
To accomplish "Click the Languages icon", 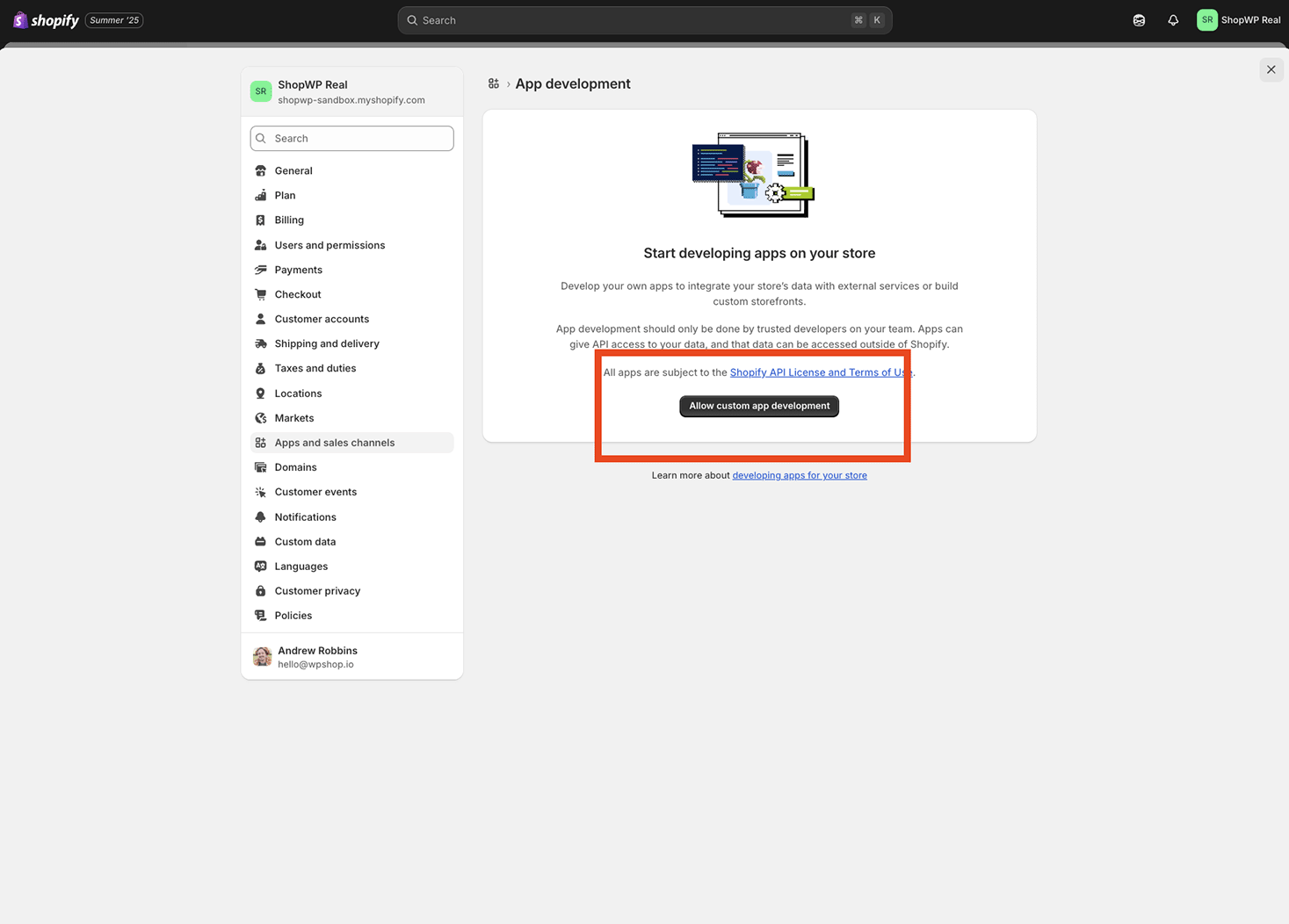I will (x=261, y=567).
